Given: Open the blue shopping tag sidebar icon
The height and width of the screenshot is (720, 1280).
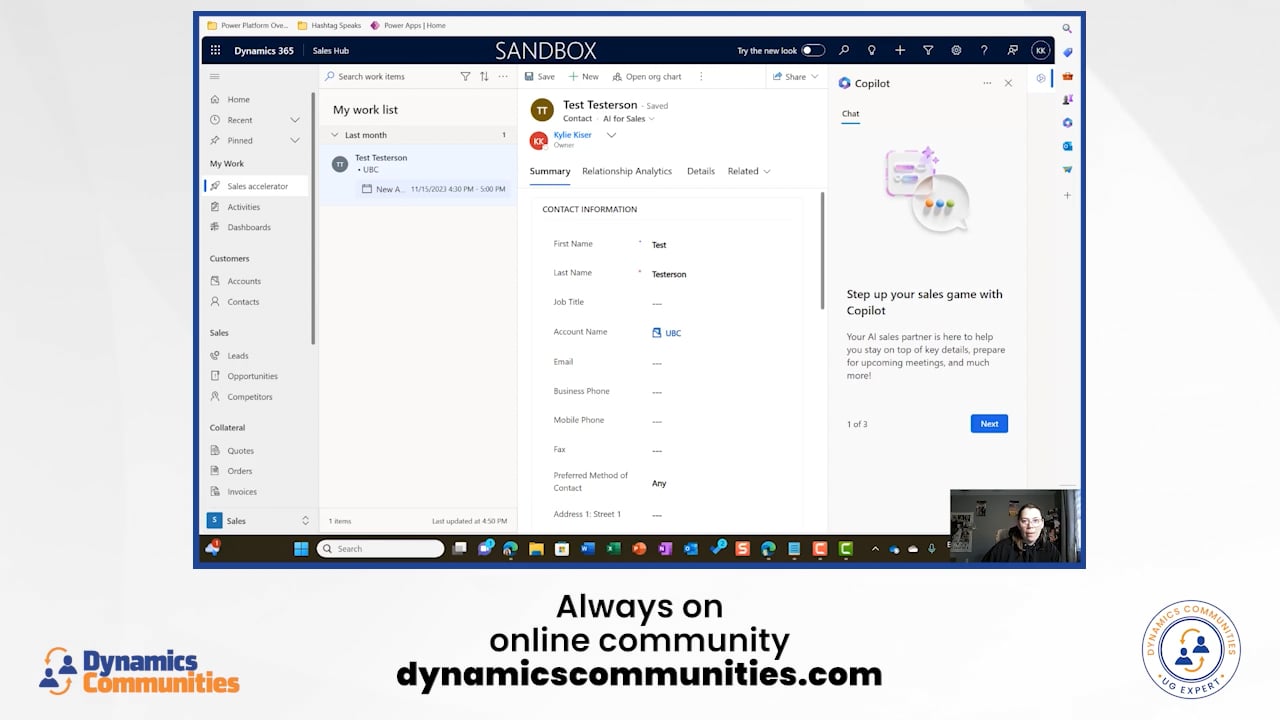Looking at the screenshot, I should [x=1067, y=52].
